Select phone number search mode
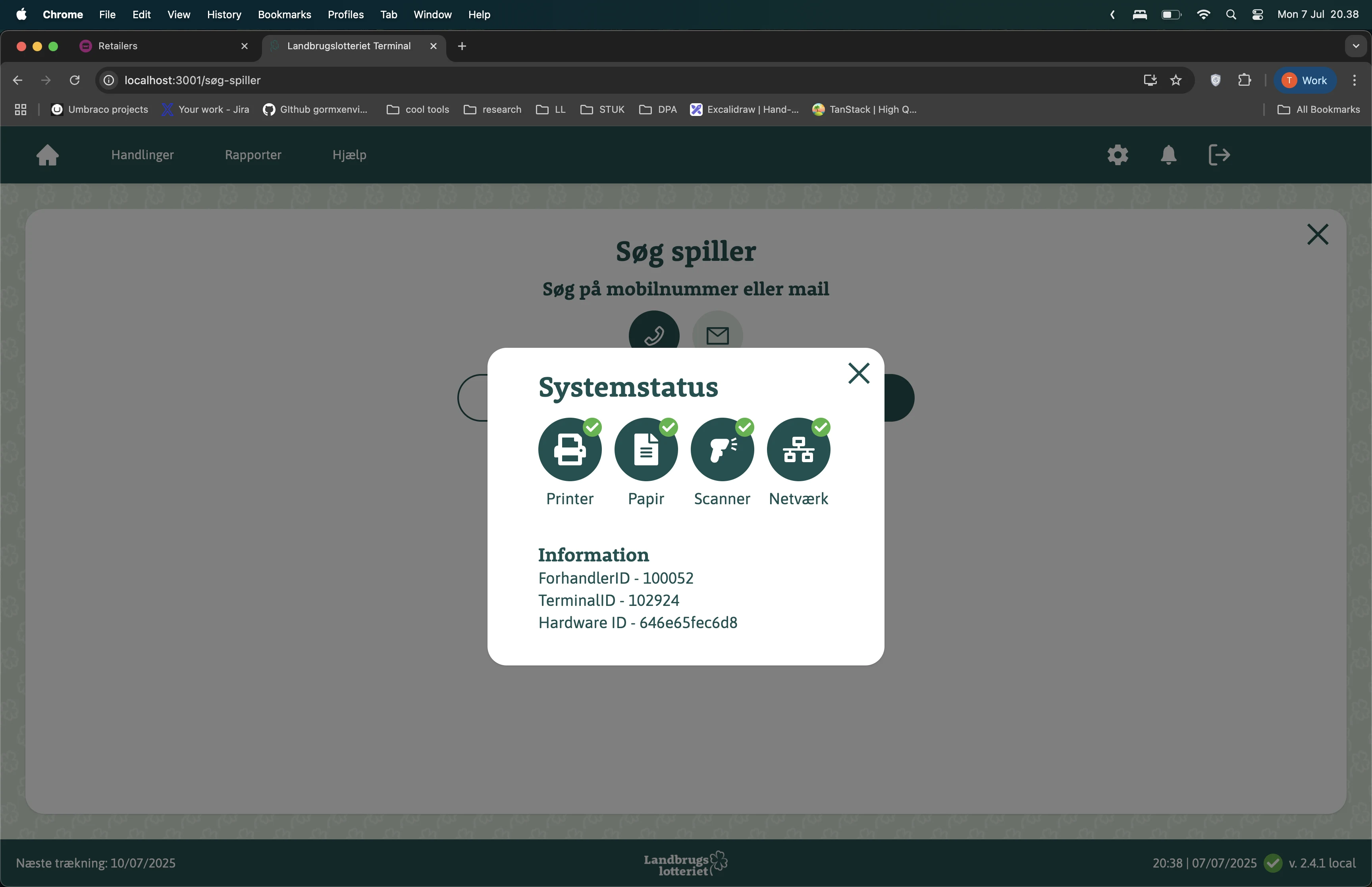1372x887 pixels. coord(654,332)
